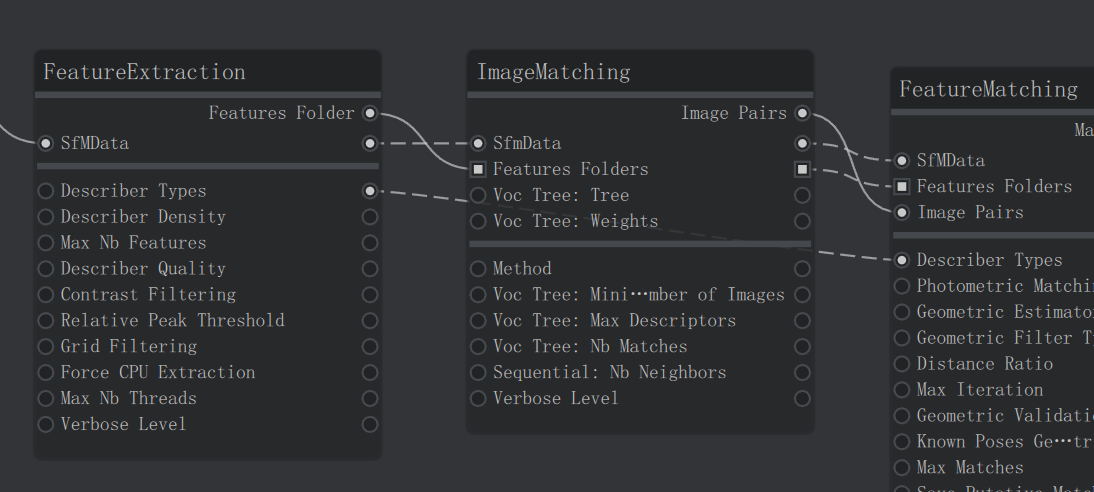Viewport: 1094px width, 492px height.
Task: Click the Image Pairs input pin on FeatureMatching
Action: [x=902, y=212]
